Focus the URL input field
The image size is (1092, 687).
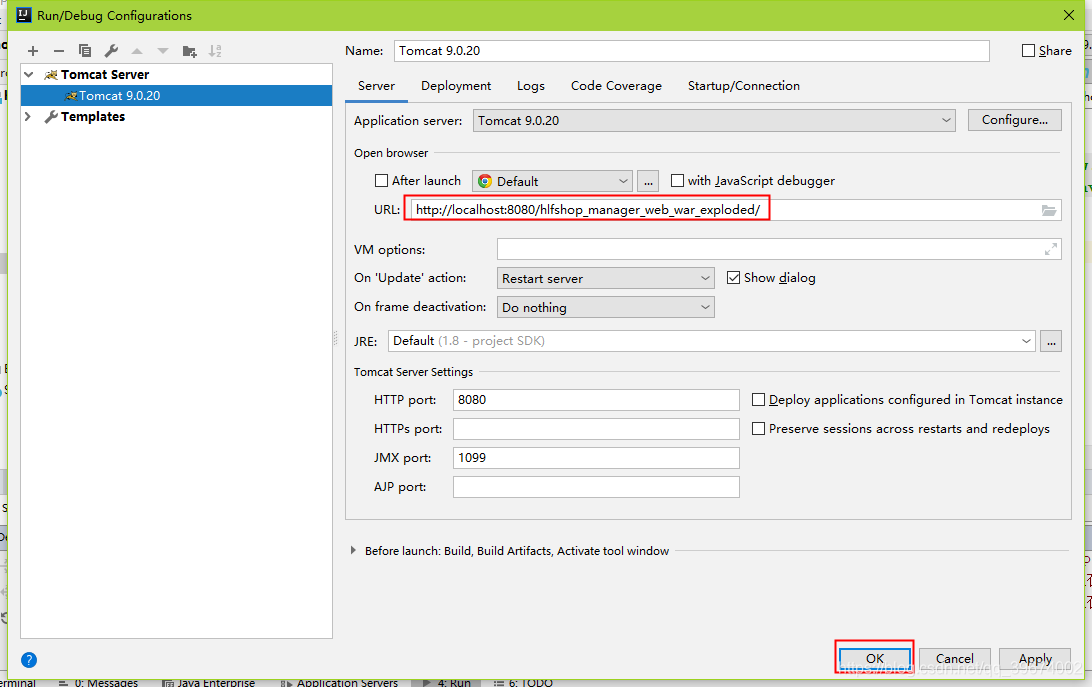(x=735, y=210)
